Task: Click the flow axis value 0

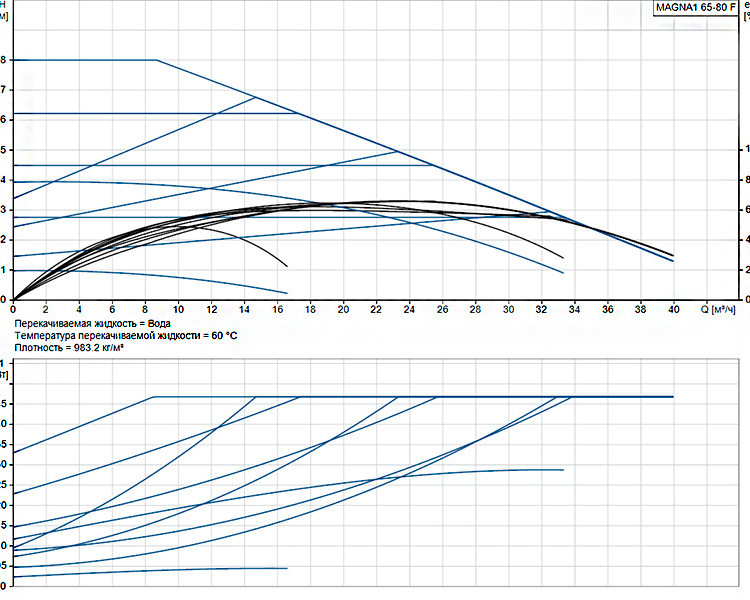Action: click(13, 310)
